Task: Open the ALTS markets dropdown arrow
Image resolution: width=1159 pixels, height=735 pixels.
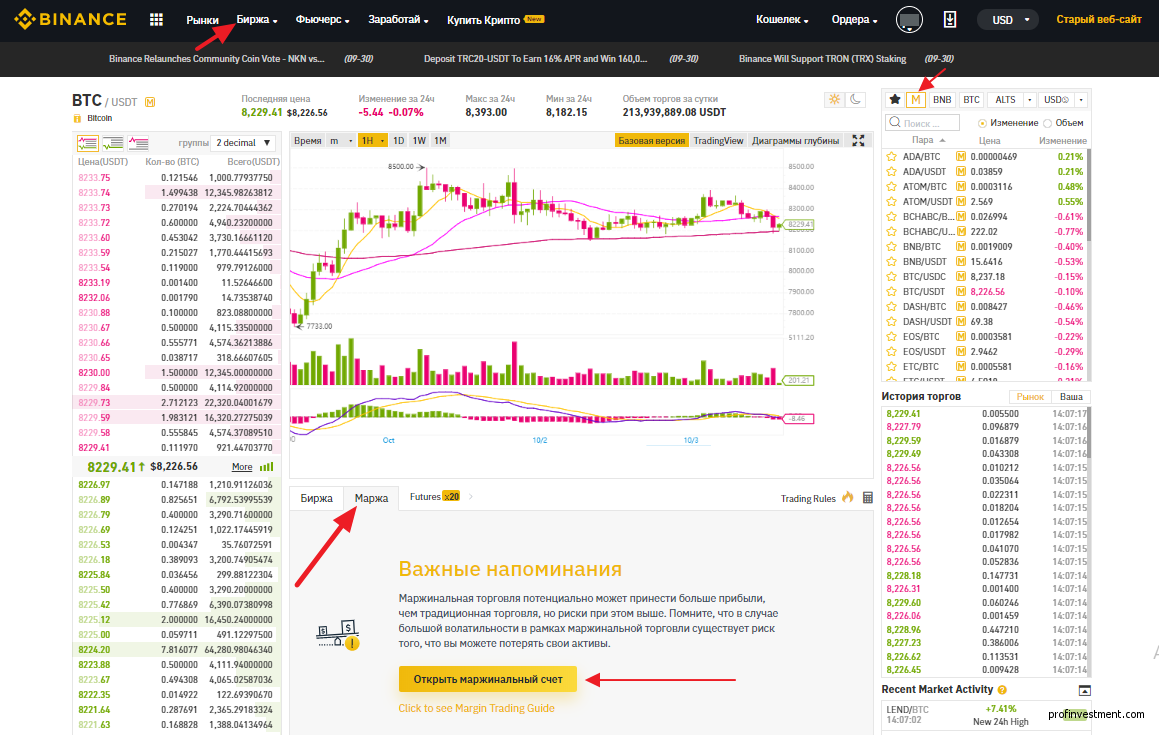Action: pos(1029,100)
